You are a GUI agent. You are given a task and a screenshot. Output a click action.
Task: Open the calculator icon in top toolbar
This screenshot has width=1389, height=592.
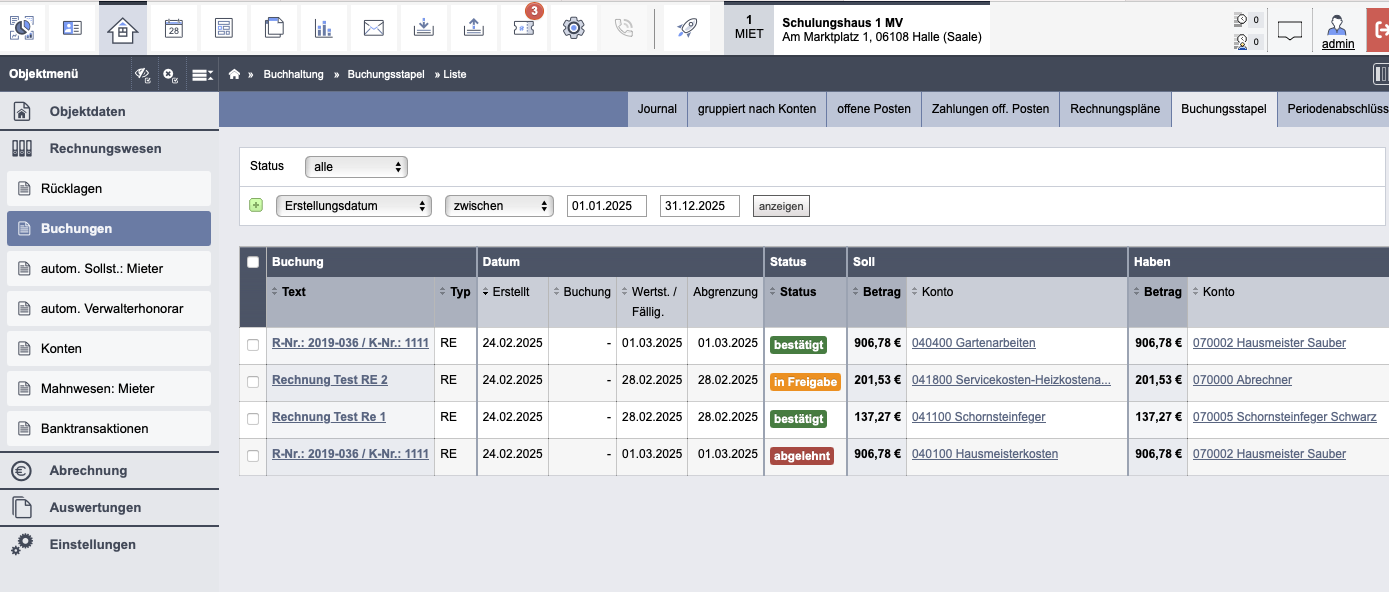[x=224, y=28]
